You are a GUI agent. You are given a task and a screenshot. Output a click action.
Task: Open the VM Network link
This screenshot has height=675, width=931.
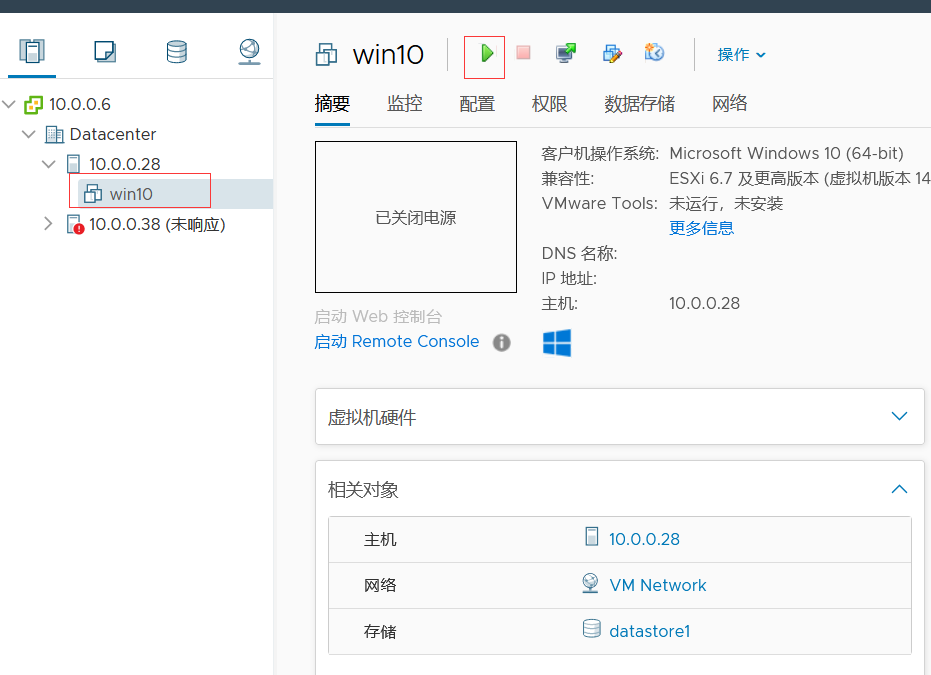pos(658,585)
